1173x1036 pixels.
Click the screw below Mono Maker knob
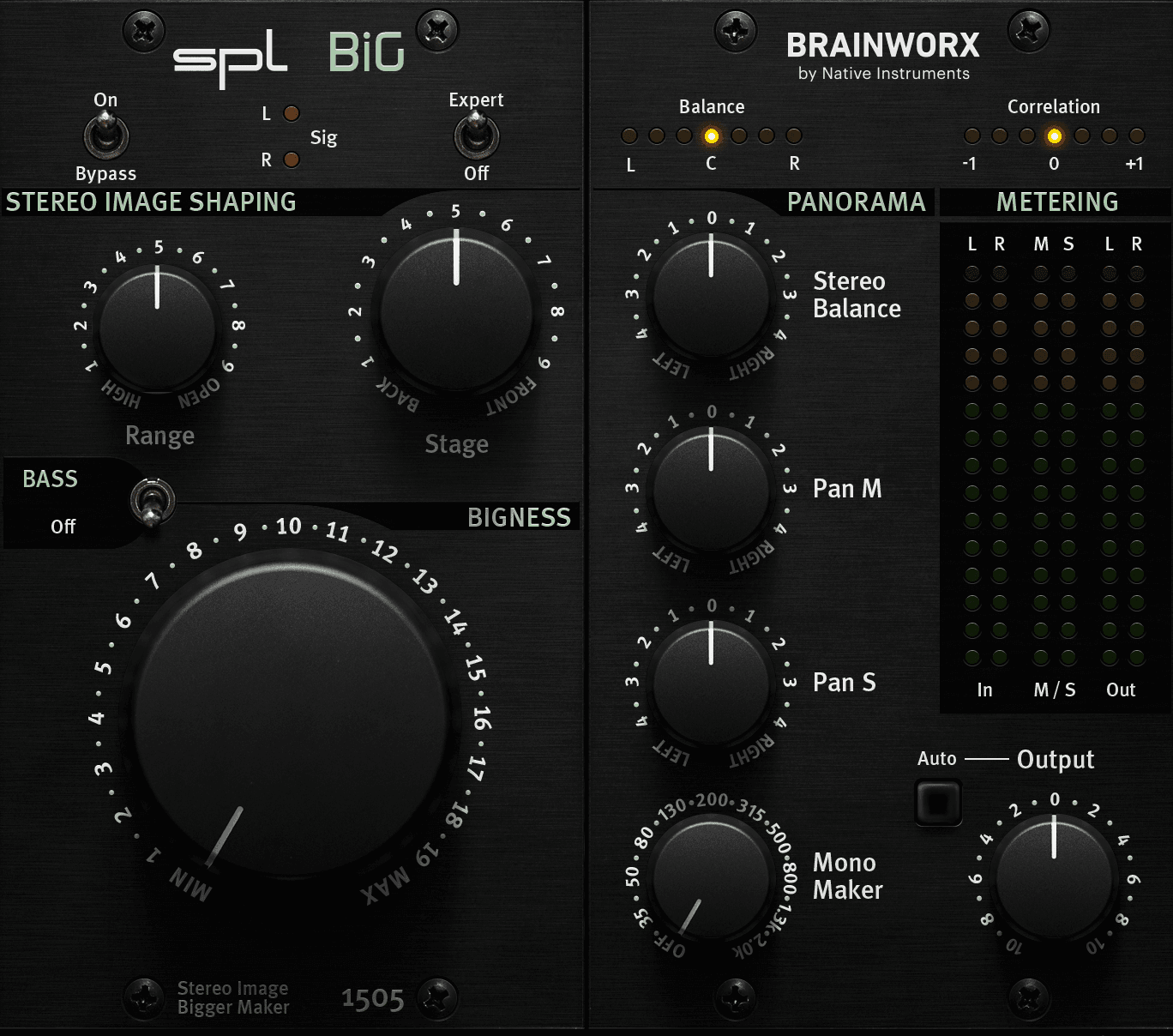click(x=736, y=998)
